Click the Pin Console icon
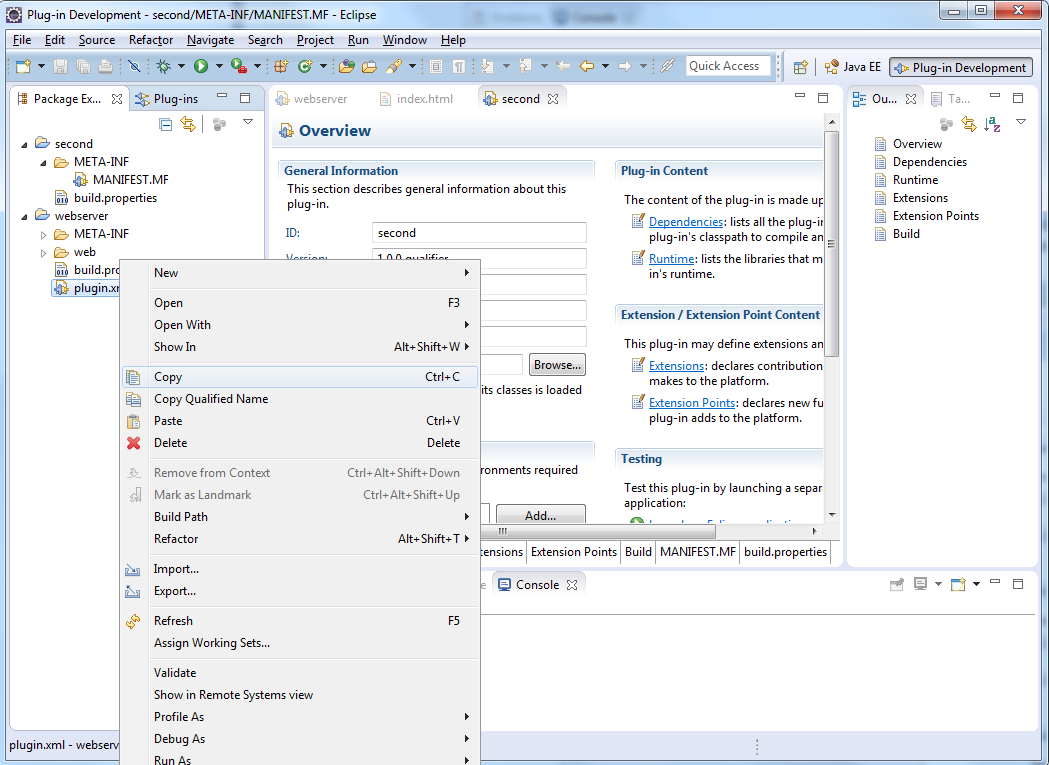The image size is (1049, 765). click(896, 584)
